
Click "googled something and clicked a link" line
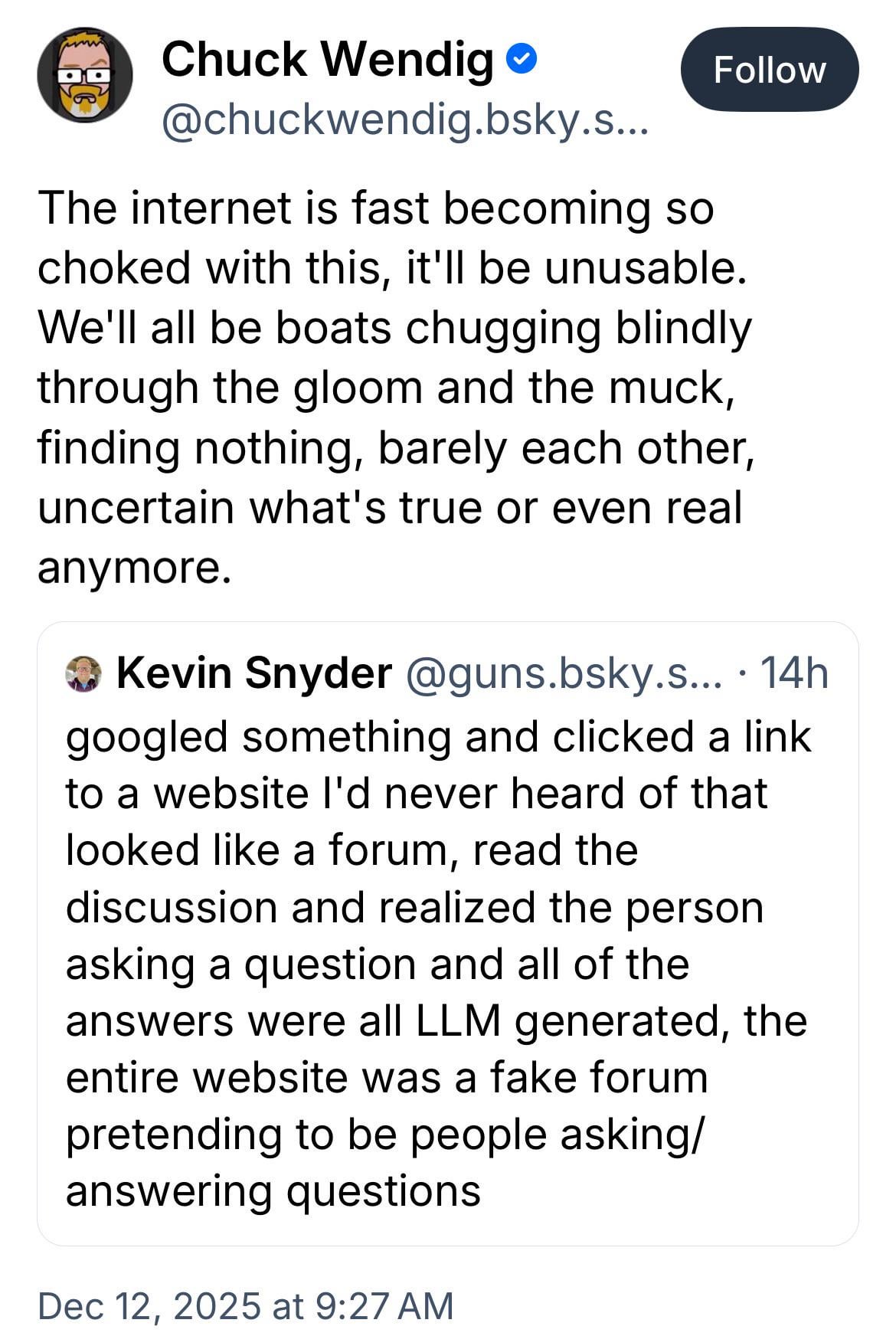[x=438, y=736]
